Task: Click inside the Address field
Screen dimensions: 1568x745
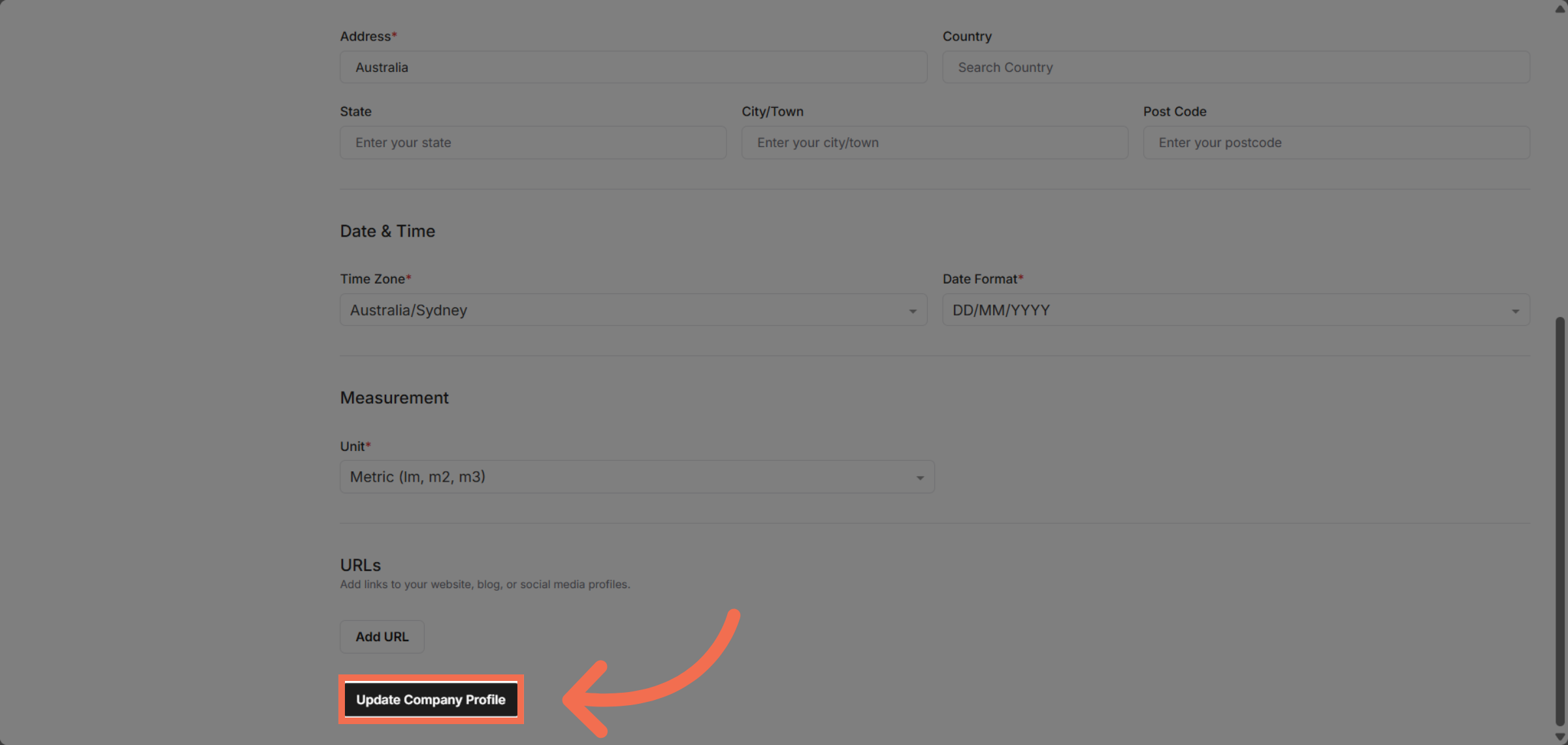Action: [x=632, y=67]
